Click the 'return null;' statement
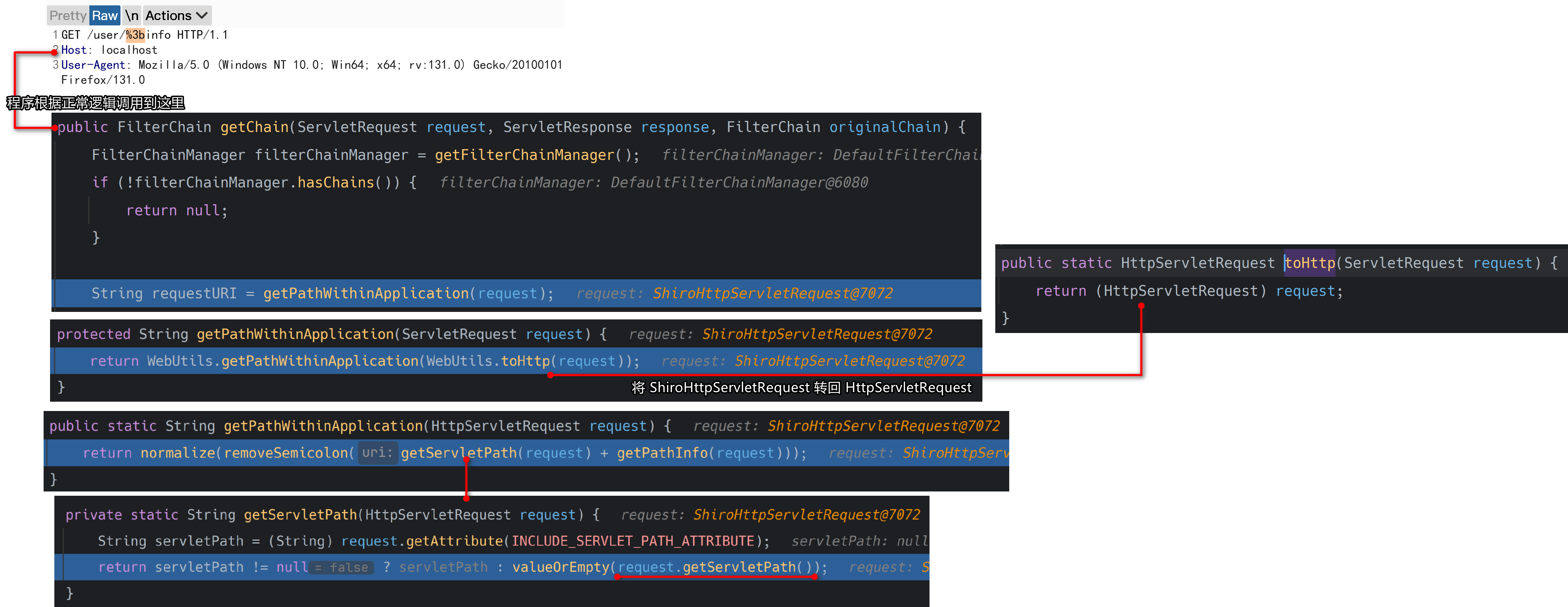The width and height of the screenshot is (1568, 607). click(177, 210)
